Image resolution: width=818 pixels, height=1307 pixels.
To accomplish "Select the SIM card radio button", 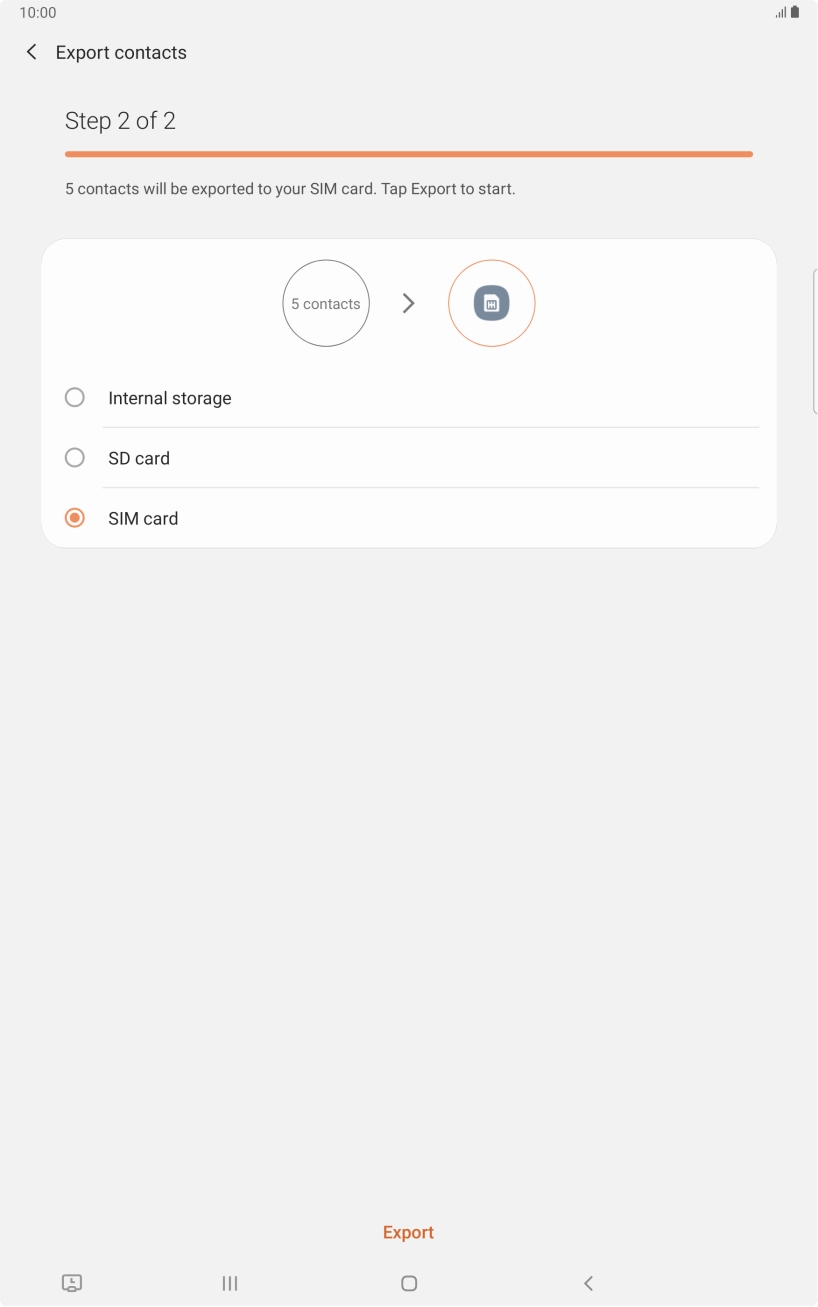I will (x=75, y=518).
